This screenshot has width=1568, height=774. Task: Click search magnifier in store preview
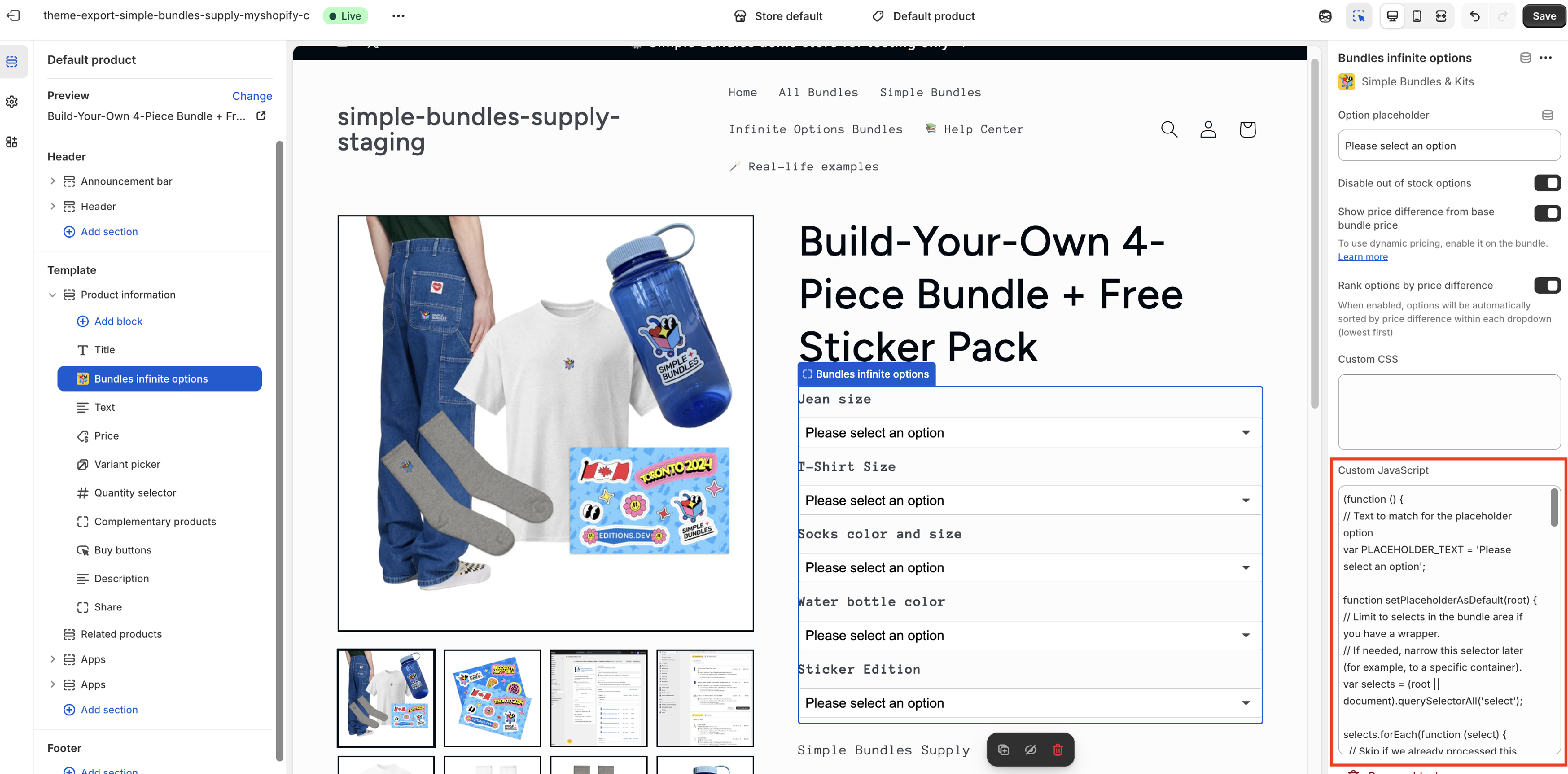tap(1169, 129)
